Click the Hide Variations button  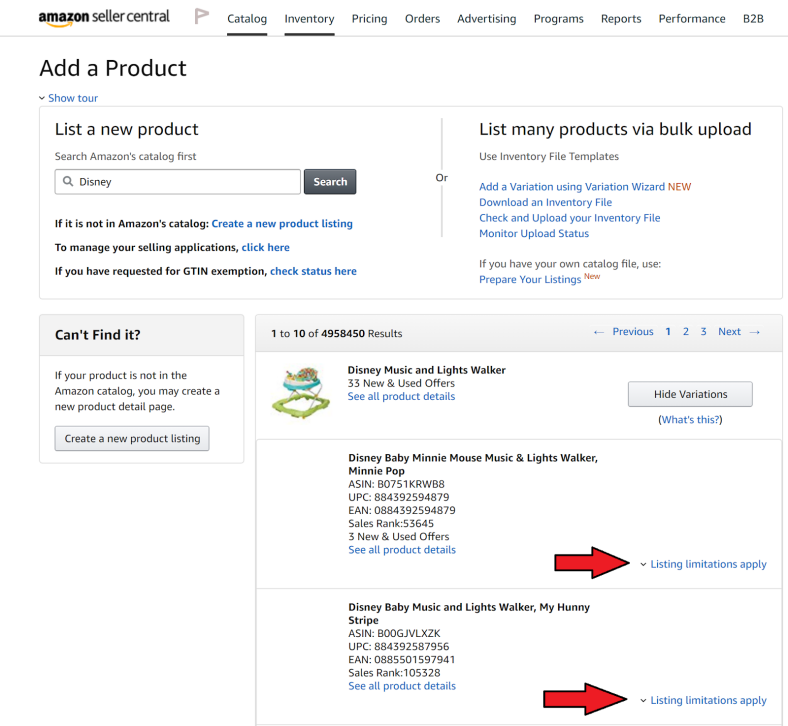pyautogui.click(x=690, y=394)
